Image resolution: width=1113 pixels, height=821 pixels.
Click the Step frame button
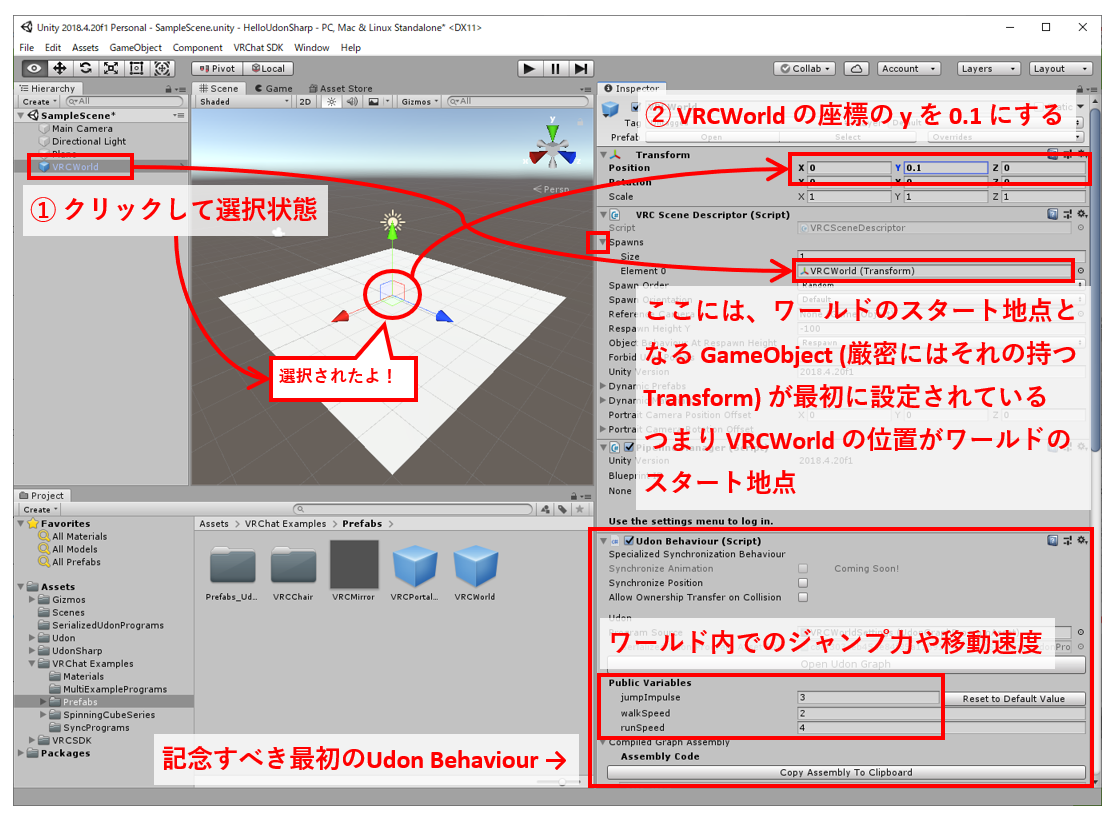coord(581,68)
